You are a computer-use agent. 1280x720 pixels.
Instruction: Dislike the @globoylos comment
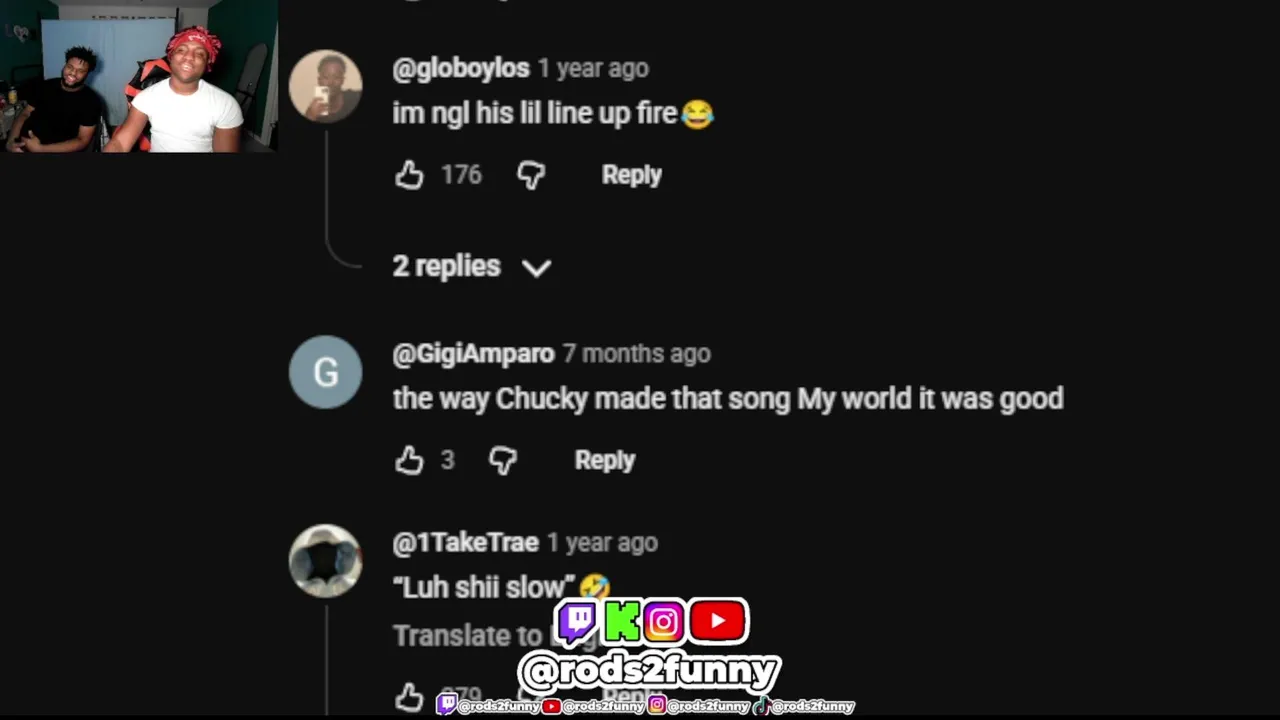531,175
